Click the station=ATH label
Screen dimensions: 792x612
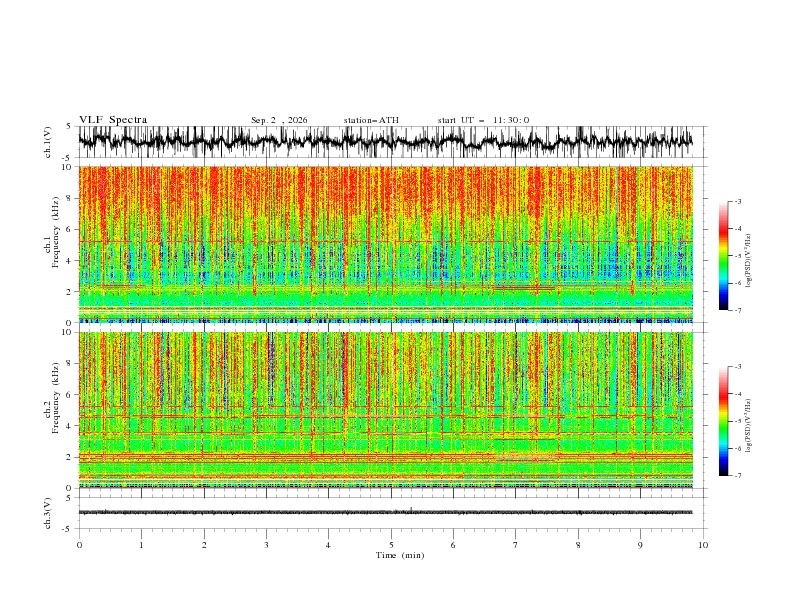(x=371, y=120)
